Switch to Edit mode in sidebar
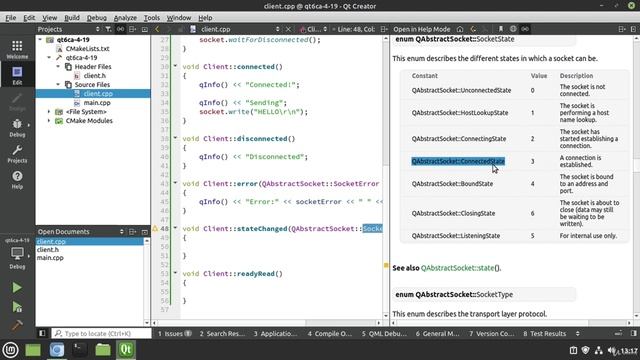 pos(17,76)
